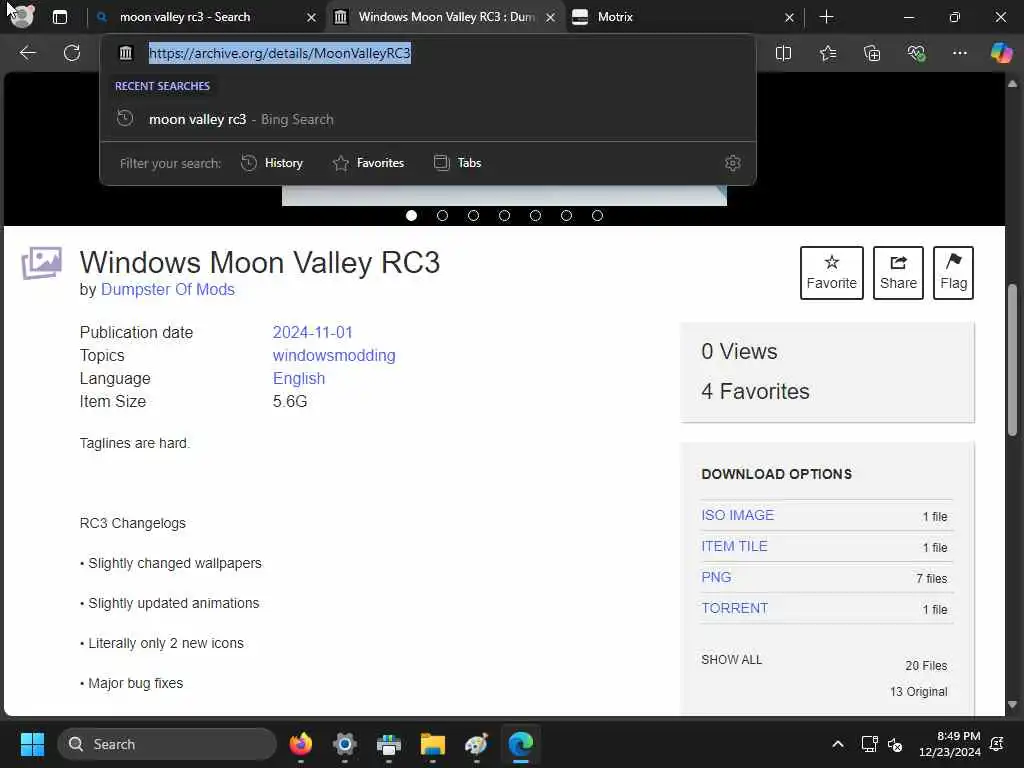Select the first carousel dot
This screenshot has width=1024, height=768.
[x=411, y=216]
